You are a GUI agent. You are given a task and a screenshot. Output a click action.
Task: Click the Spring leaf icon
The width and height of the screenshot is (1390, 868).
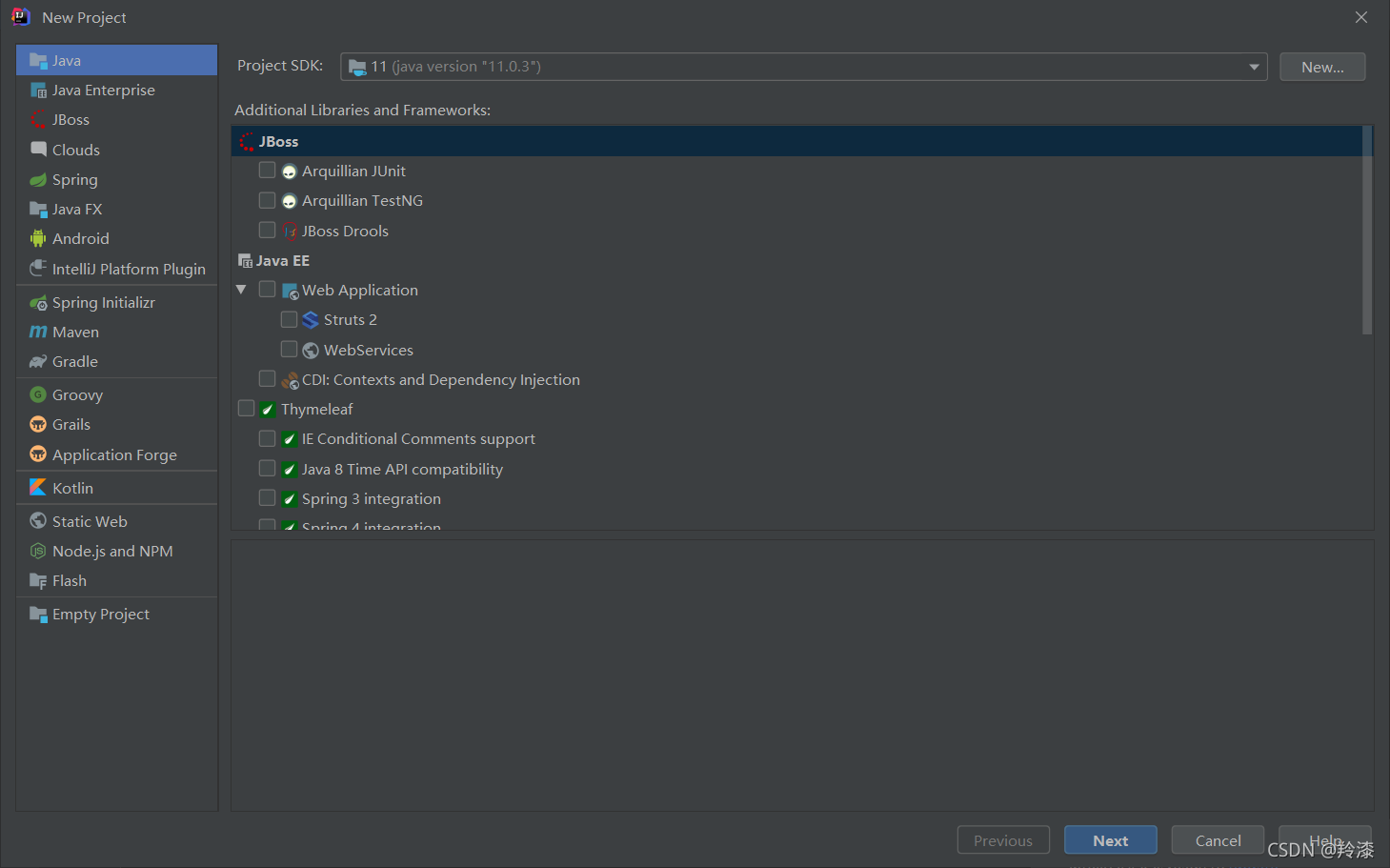[x=38, y=179]
